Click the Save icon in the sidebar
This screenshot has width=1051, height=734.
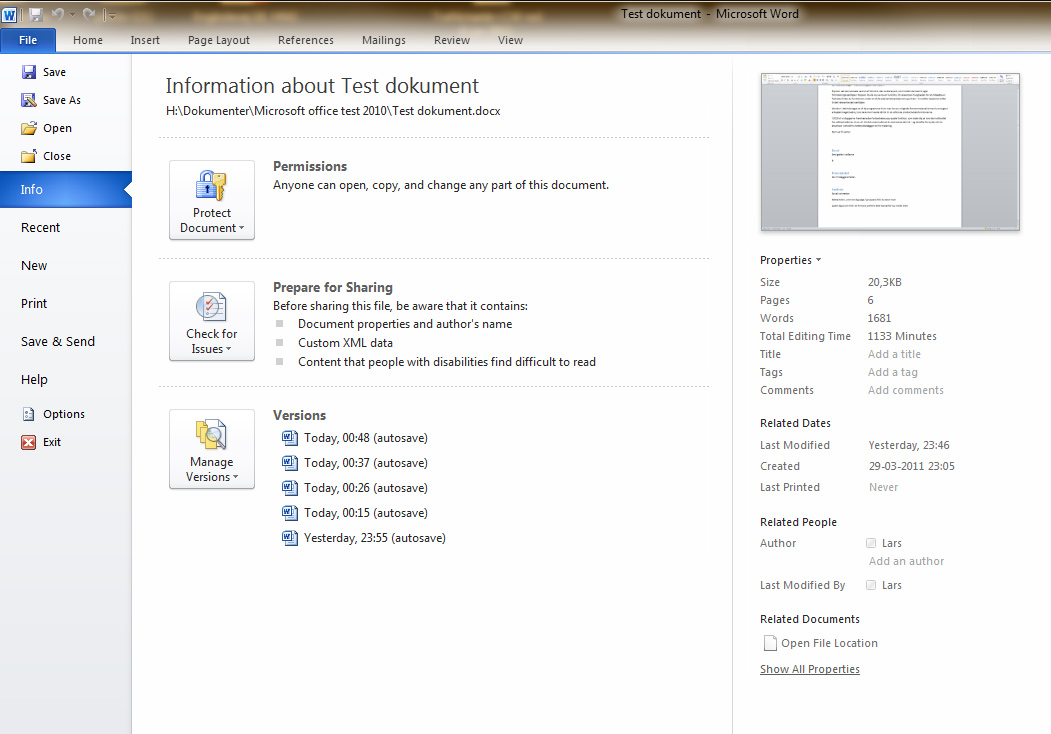tap(29, 72)
